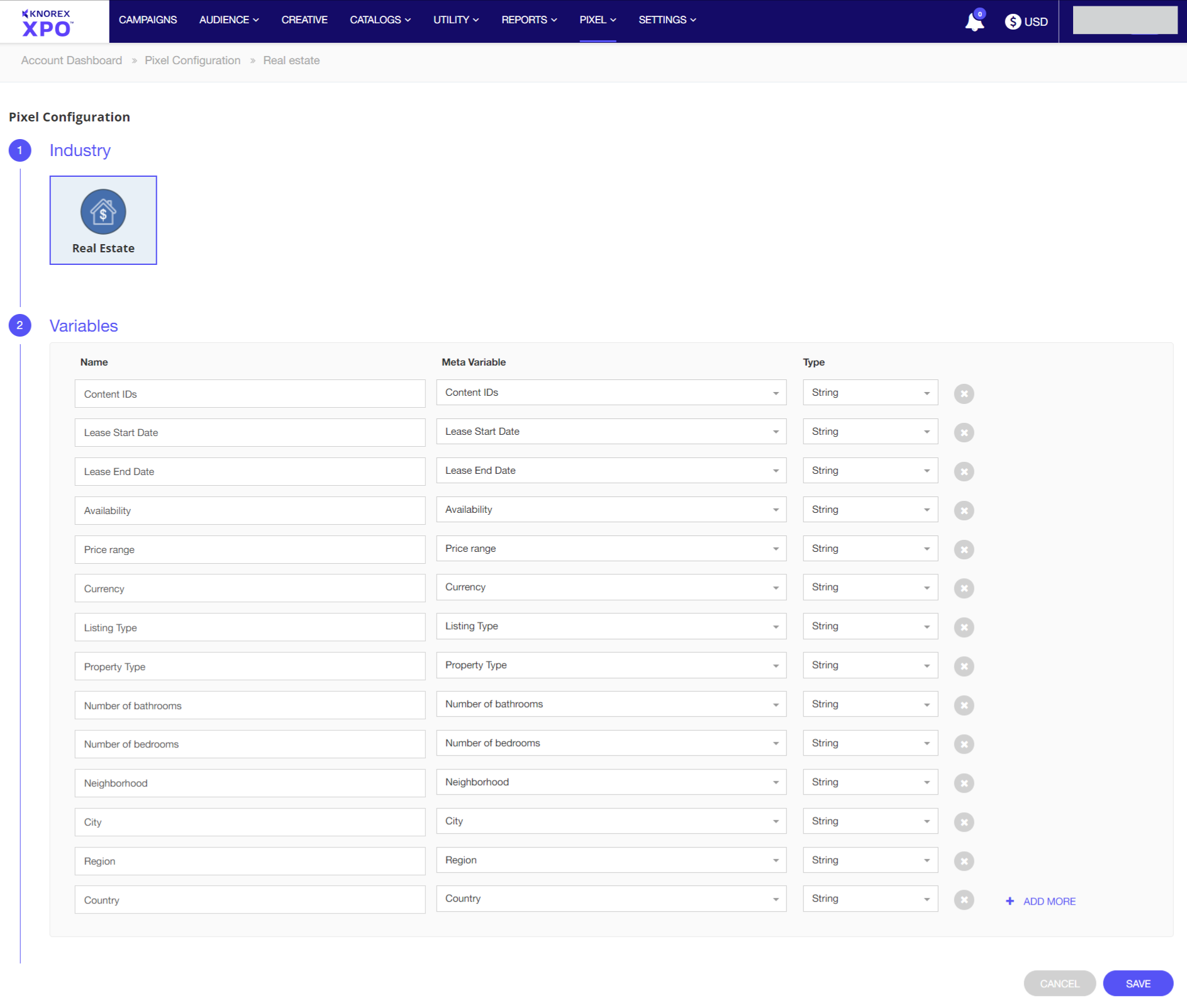Go to Account Dashboard breadcrumb
This screenshot has width=1187, height=1008.
click(x=72, y=60)
